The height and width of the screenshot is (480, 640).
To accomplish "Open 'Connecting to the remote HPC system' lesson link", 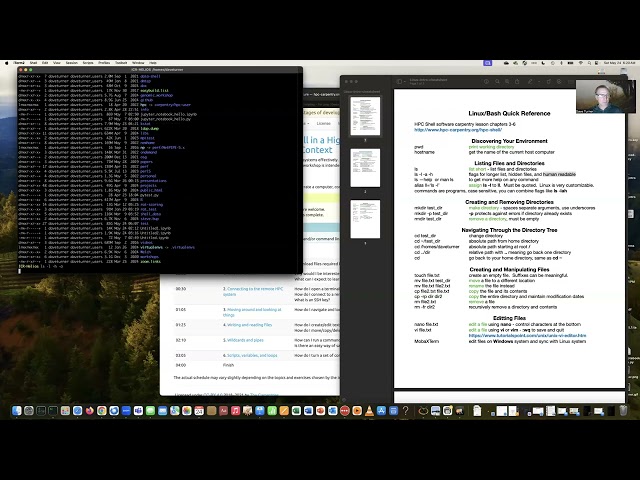I will [x=253, y=291].
